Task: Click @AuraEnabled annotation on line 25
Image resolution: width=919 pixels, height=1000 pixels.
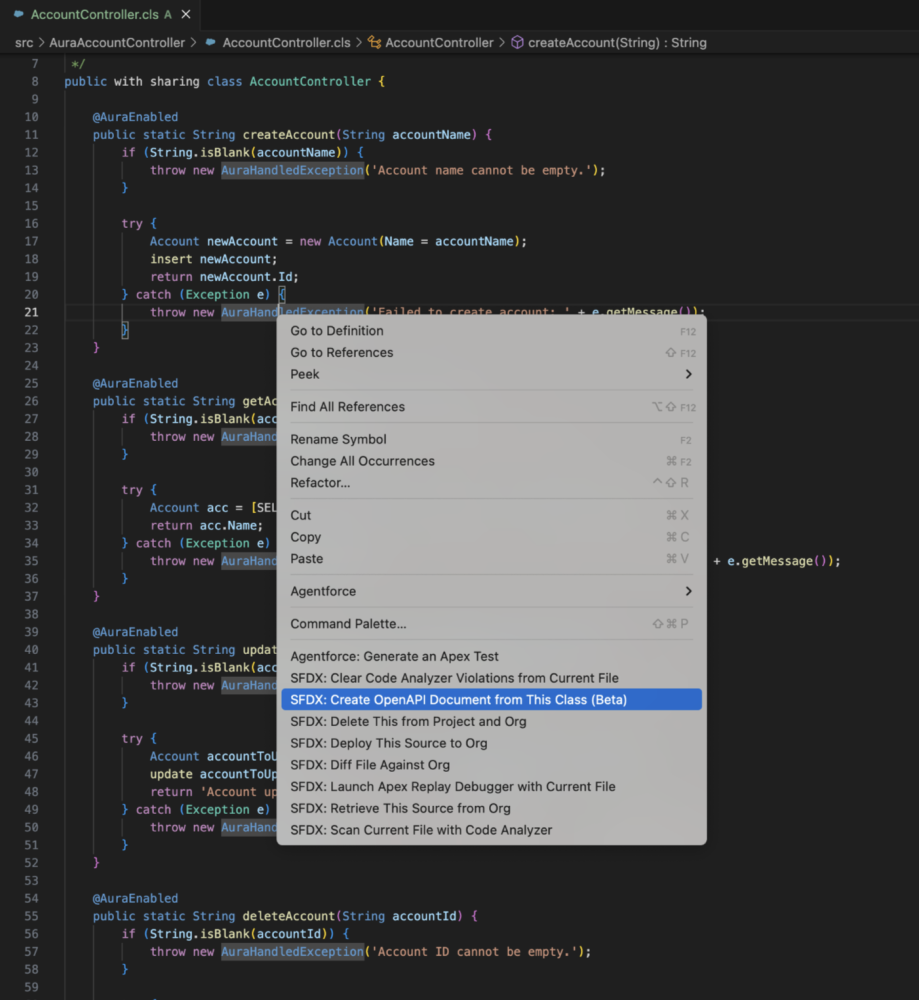Action: point(135,383)
